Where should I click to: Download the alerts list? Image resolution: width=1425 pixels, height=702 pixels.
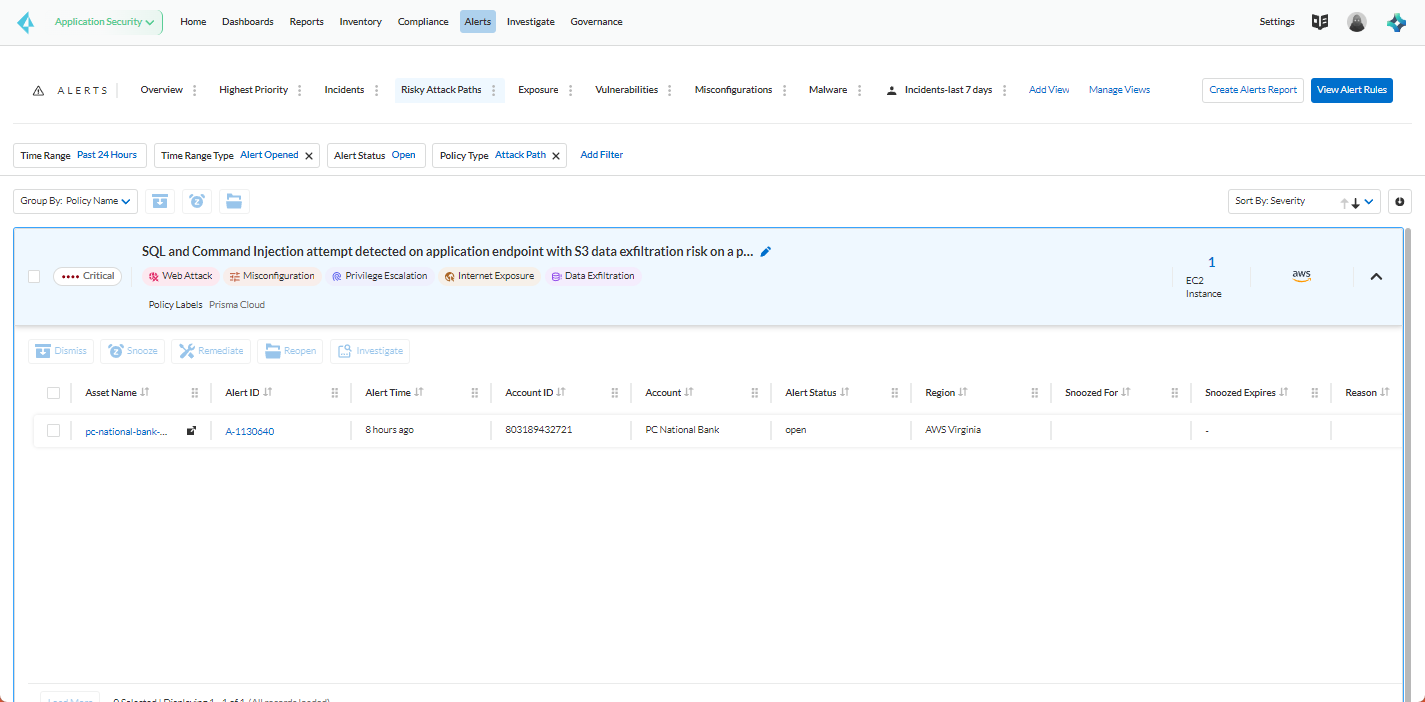pos(1399,201)
